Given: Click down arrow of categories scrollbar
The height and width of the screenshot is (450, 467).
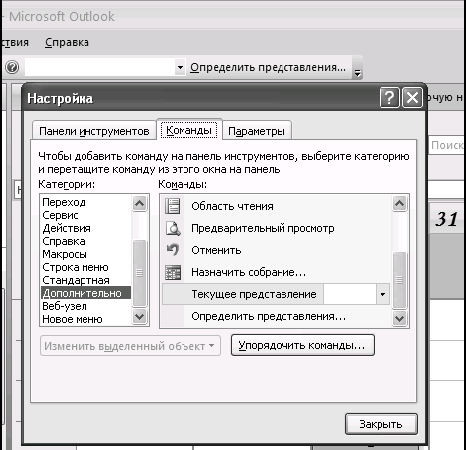Looking at the screenshot, I should click(x=139, y=316).
